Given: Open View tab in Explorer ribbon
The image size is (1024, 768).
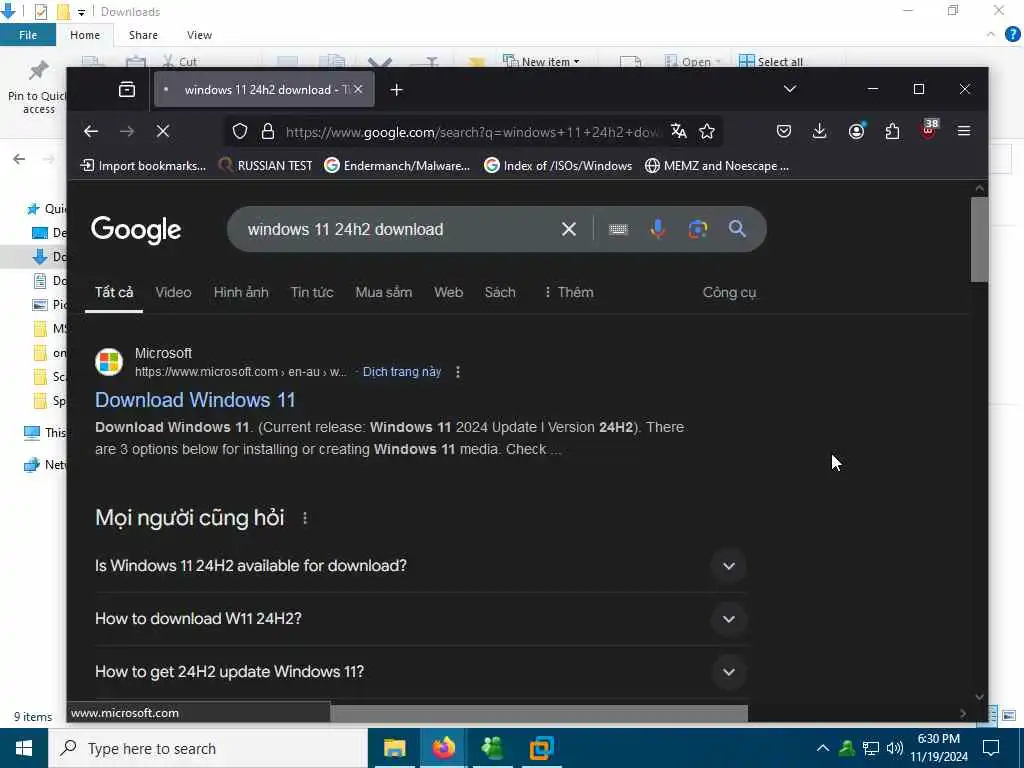Looking at the screenshot, I should point(199,35).
